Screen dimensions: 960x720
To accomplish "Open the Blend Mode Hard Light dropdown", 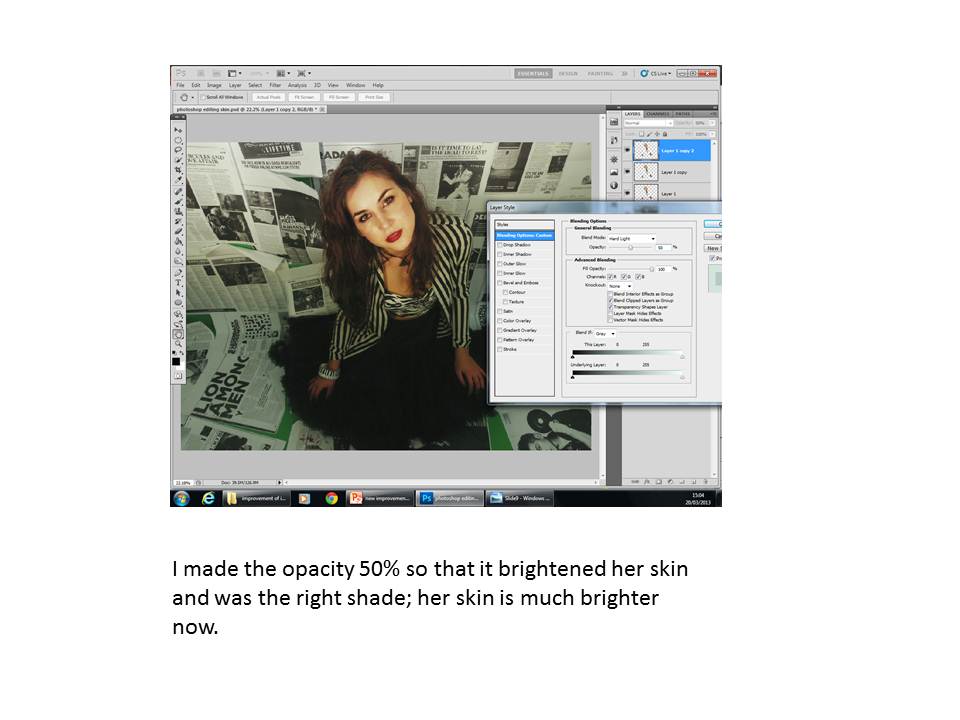I will (x=632, y=238).
